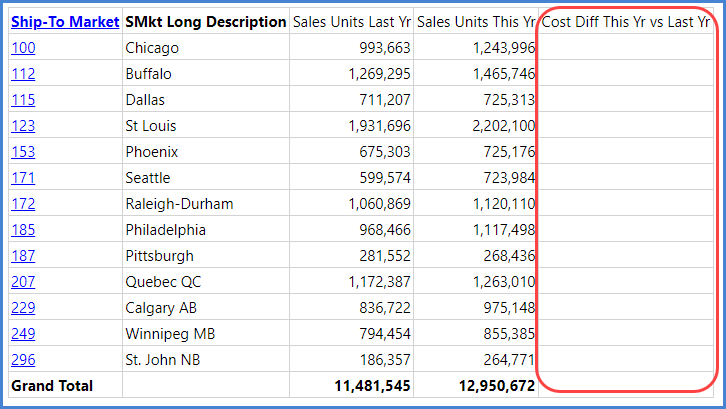Select the Chicago description cell
The width and height of the screenshot is (726, 409).
(x=206, y=48)
